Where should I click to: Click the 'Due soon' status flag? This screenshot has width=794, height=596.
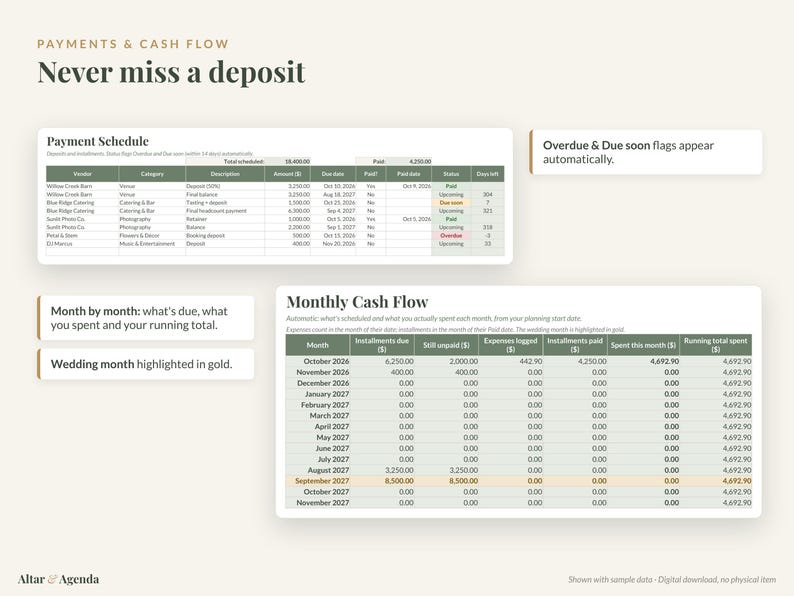pyautogui.click(x=451, y=203)
